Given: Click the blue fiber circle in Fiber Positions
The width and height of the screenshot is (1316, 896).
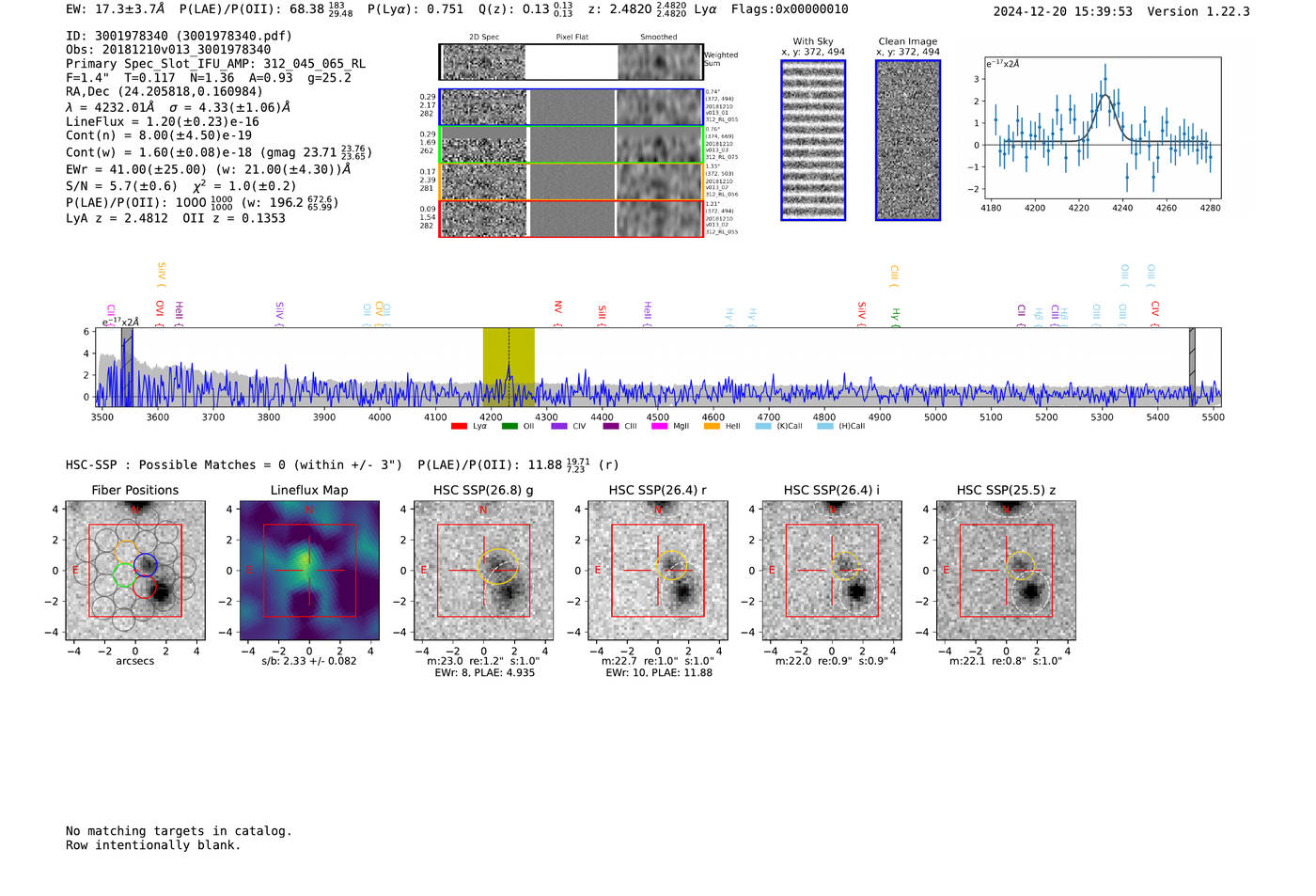Looking at the screenshot, I should pyautogui.click(x=146, y=565).
